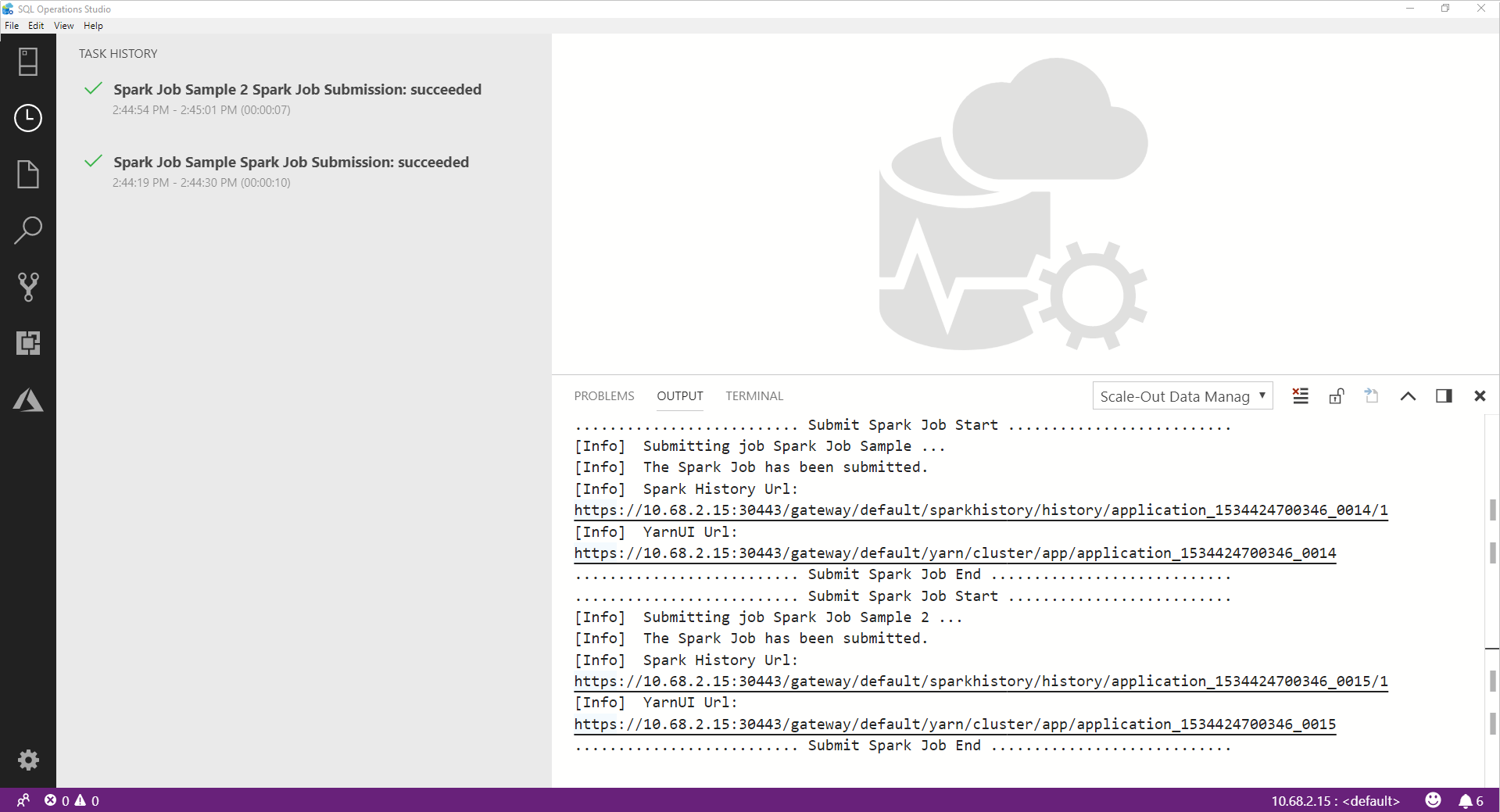Click the connection icon in status bar
This screenshot has height=812, width=1500.
23,800
